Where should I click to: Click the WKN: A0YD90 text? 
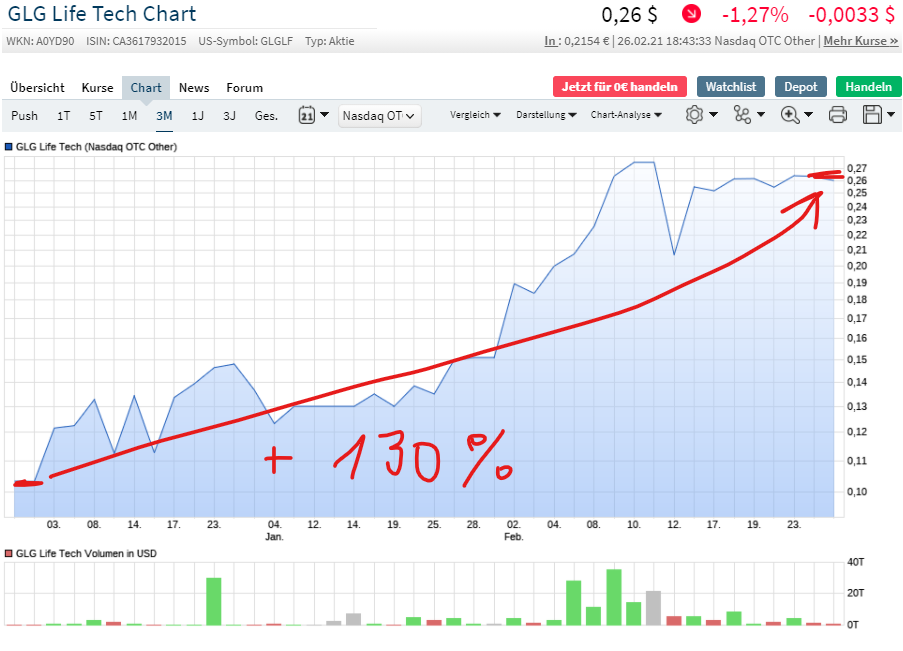pyautogui.click(x=40, y=41)
